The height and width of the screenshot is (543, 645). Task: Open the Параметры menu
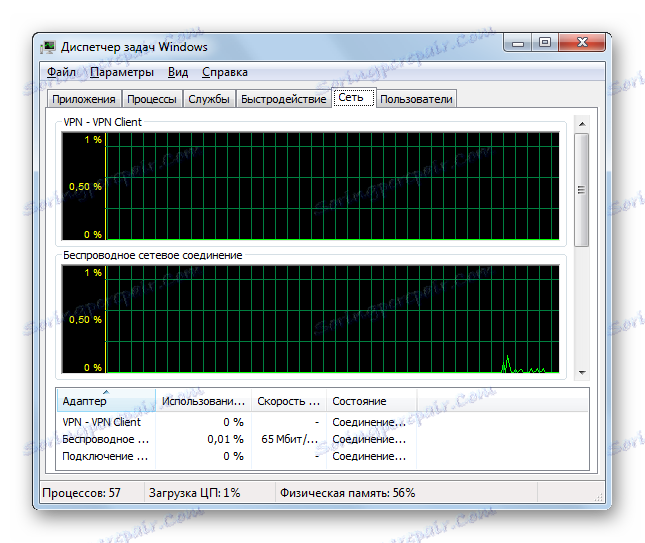coord(122,72)
